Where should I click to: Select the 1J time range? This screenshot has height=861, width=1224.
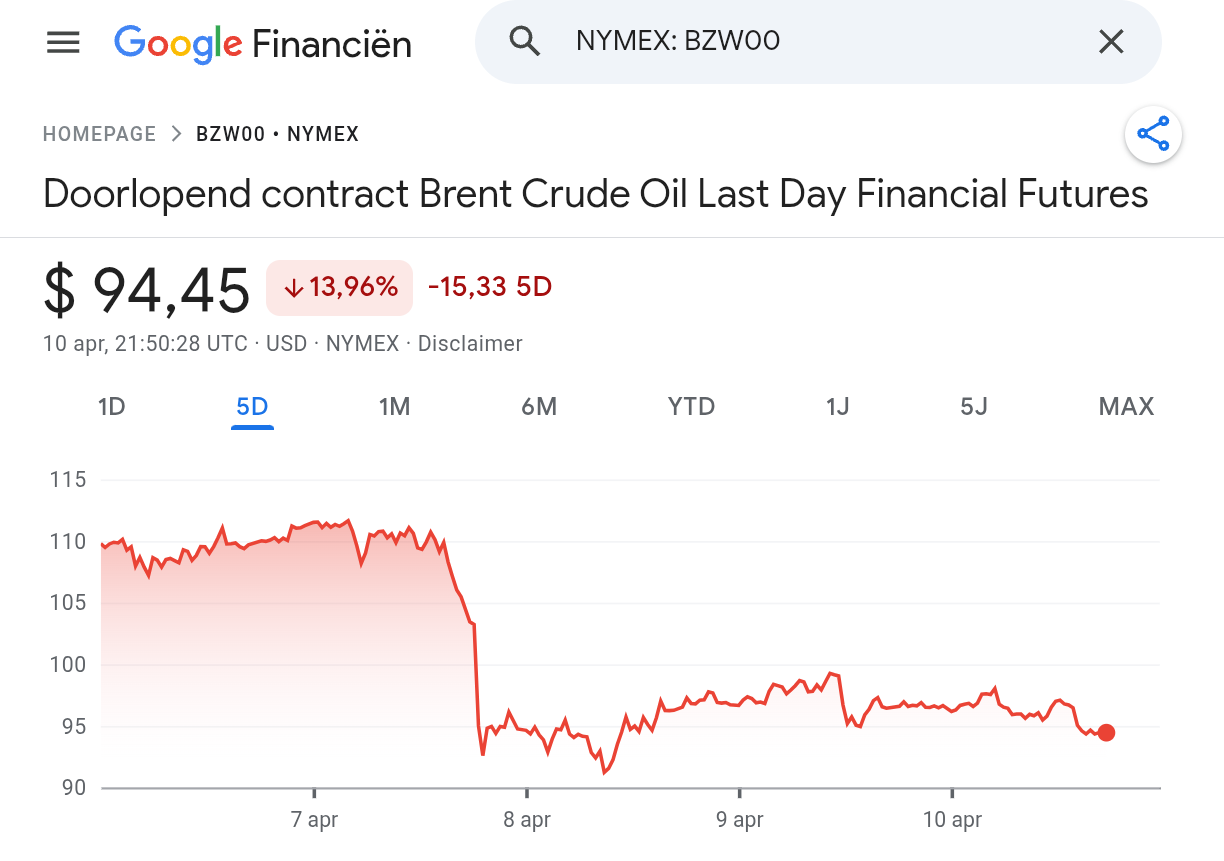tap(837, 407)
